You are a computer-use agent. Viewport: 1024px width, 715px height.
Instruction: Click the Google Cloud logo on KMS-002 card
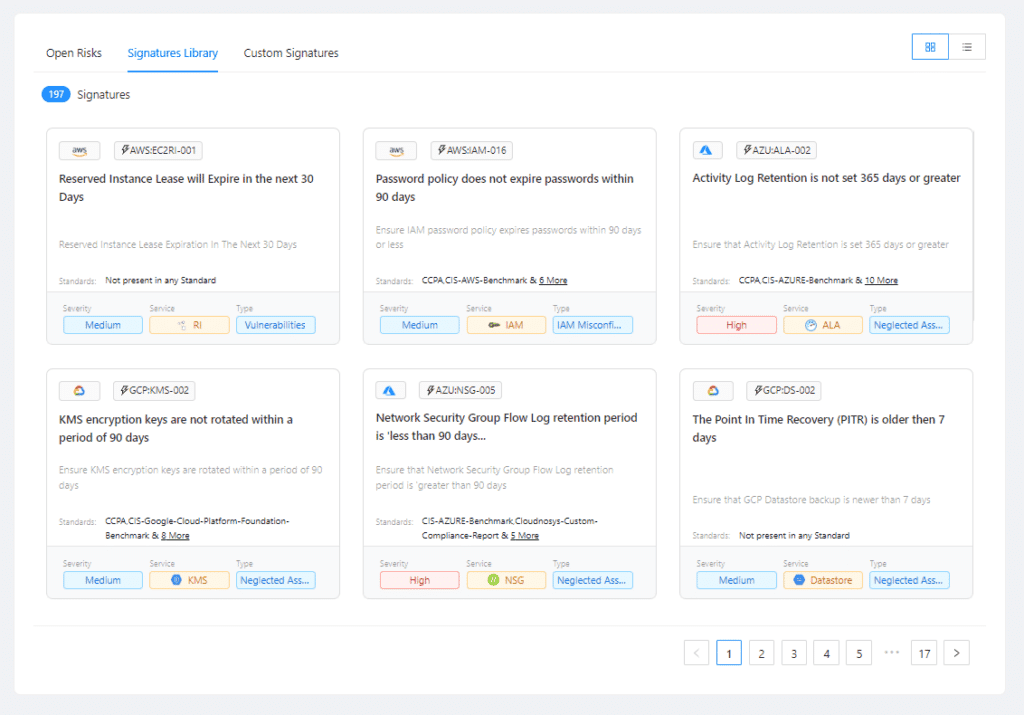[79, 390]
